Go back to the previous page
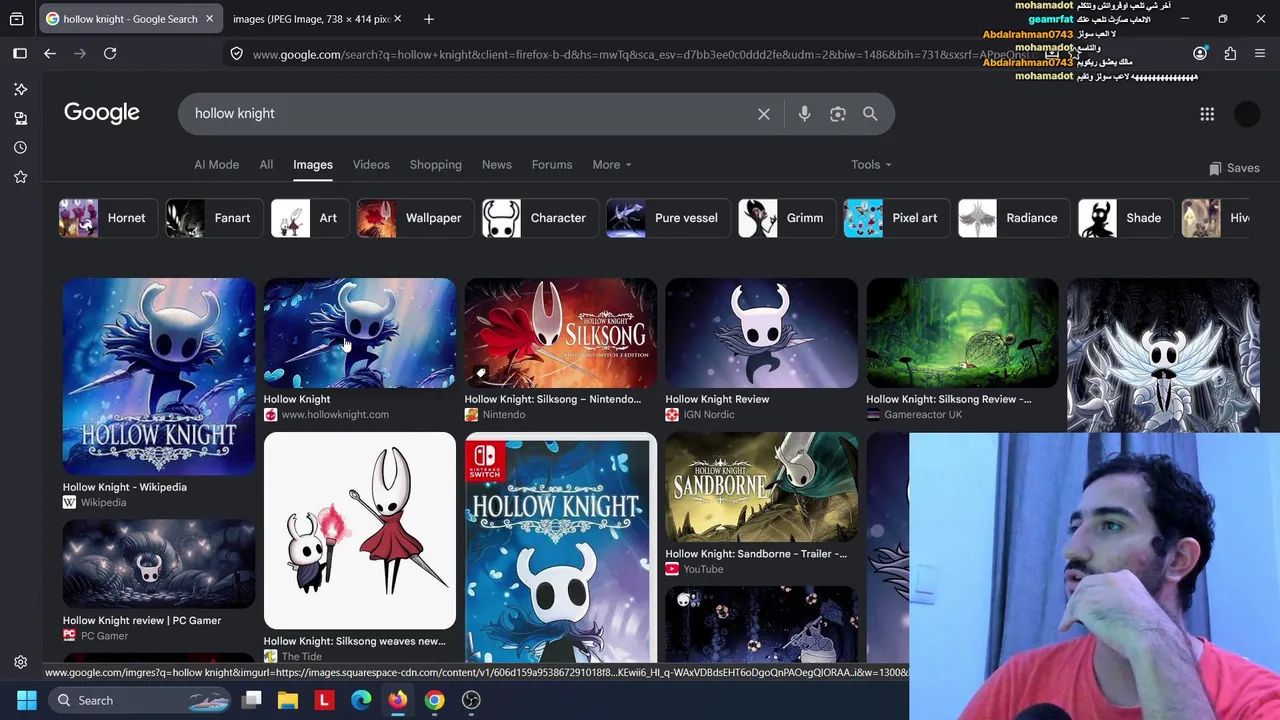This screenshot has height=720, width=1280. point(50,54)
